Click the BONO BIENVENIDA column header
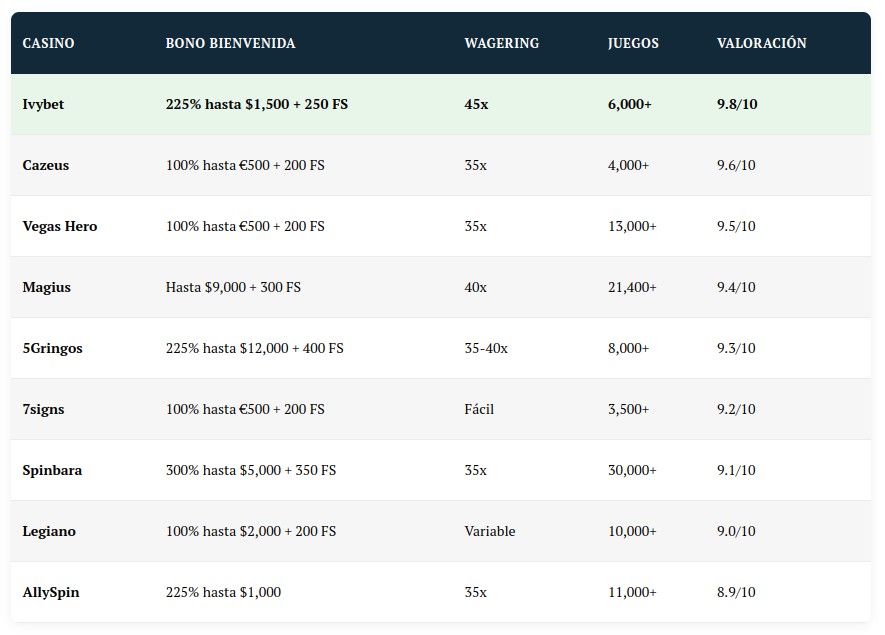This screenshot has height=635, width=885. 230,43
